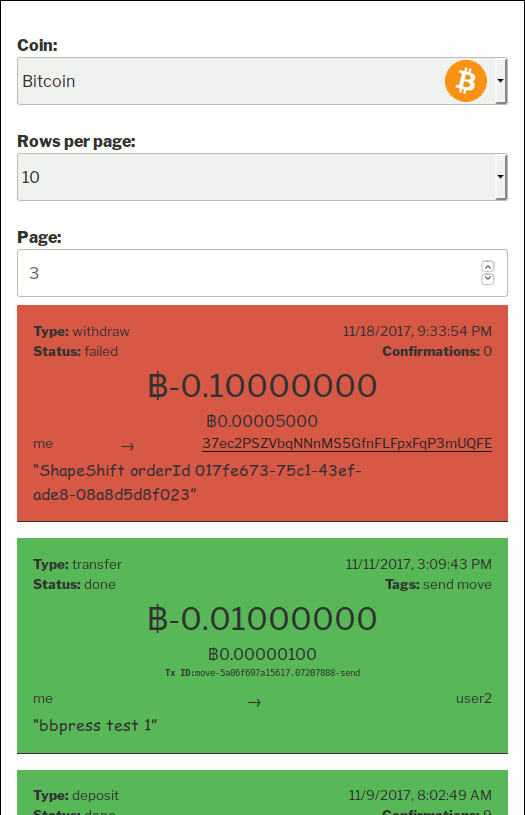Increment the Page number with up arrow
Image resolution: width=525 pixels, height=815 pixels.
coord(488,267)
